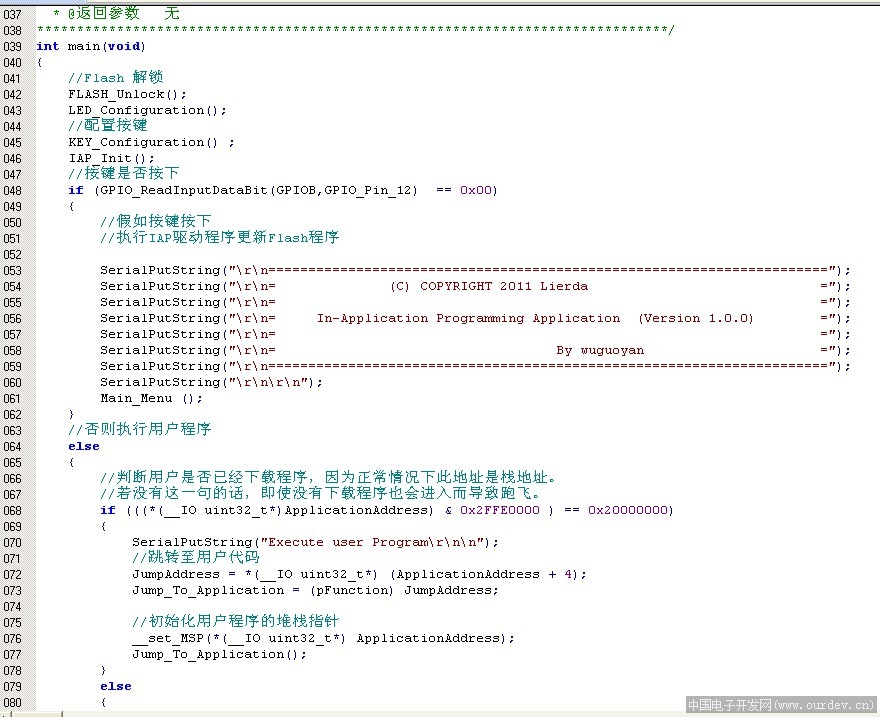Click the '//执行IAP驱动程序更新Flash程序' comment

click(x=219, y=237)
